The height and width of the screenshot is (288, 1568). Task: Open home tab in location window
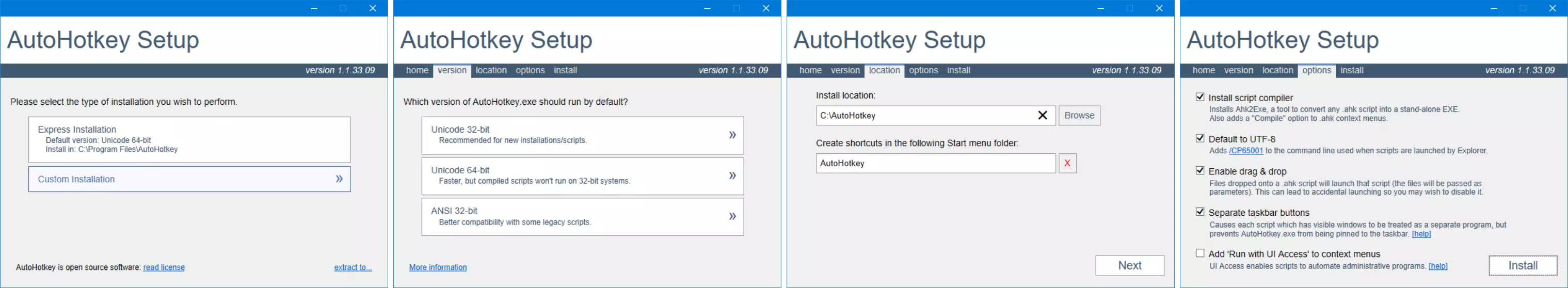coord(810,71)
